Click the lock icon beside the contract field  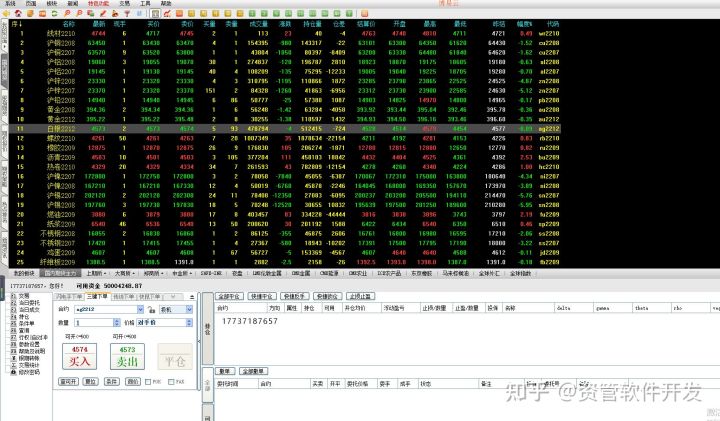tap(152, 309)
